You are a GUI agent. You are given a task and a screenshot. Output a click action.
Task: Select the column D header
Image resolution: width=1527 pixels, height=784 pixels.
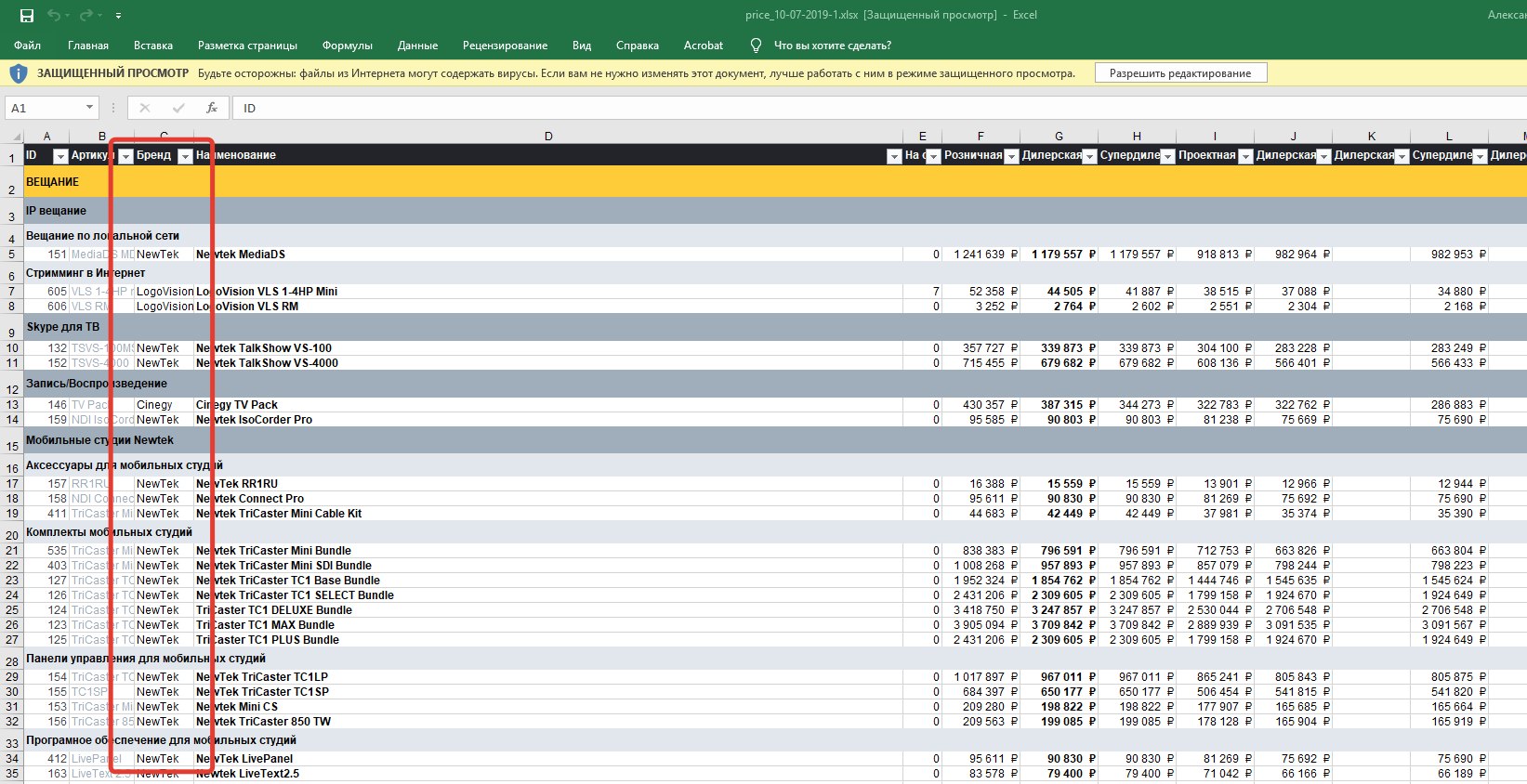click(548, 137)
